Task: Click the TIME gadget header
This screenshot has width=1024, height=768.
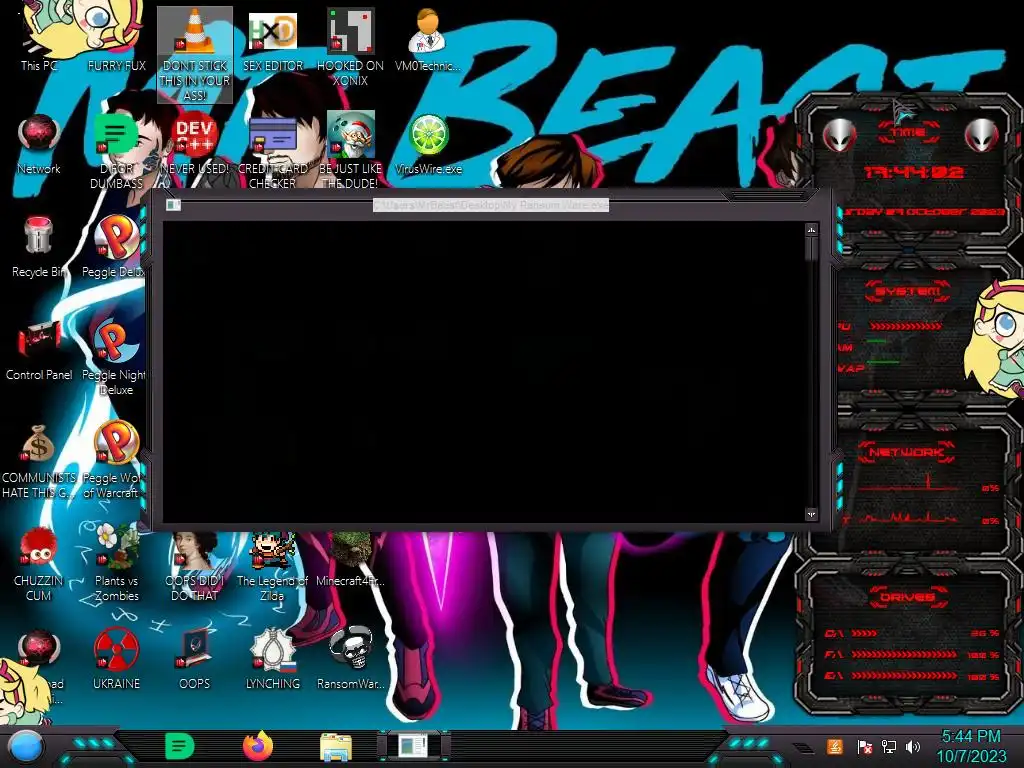Action: pyautogui.click(x=908, y=132)
